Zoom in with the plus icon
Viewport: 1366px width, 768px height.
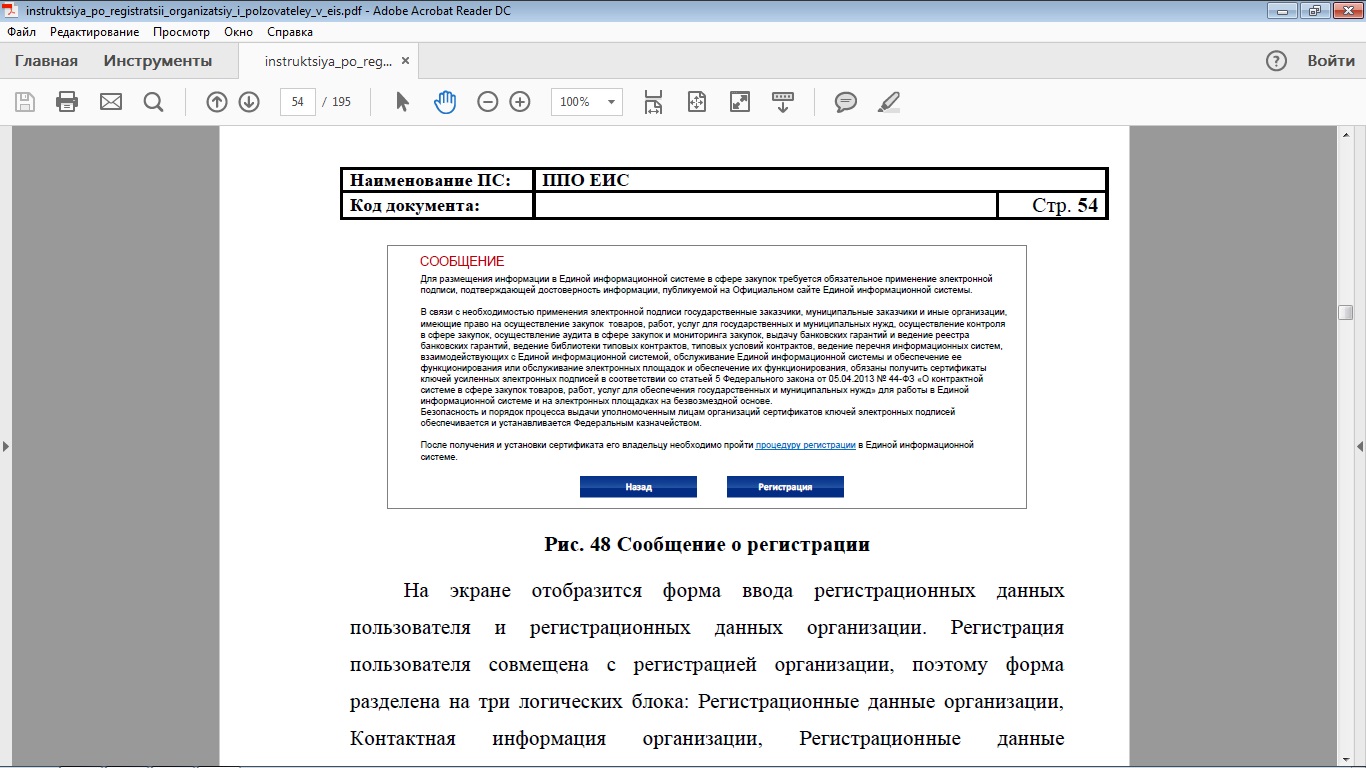(520, 102)
